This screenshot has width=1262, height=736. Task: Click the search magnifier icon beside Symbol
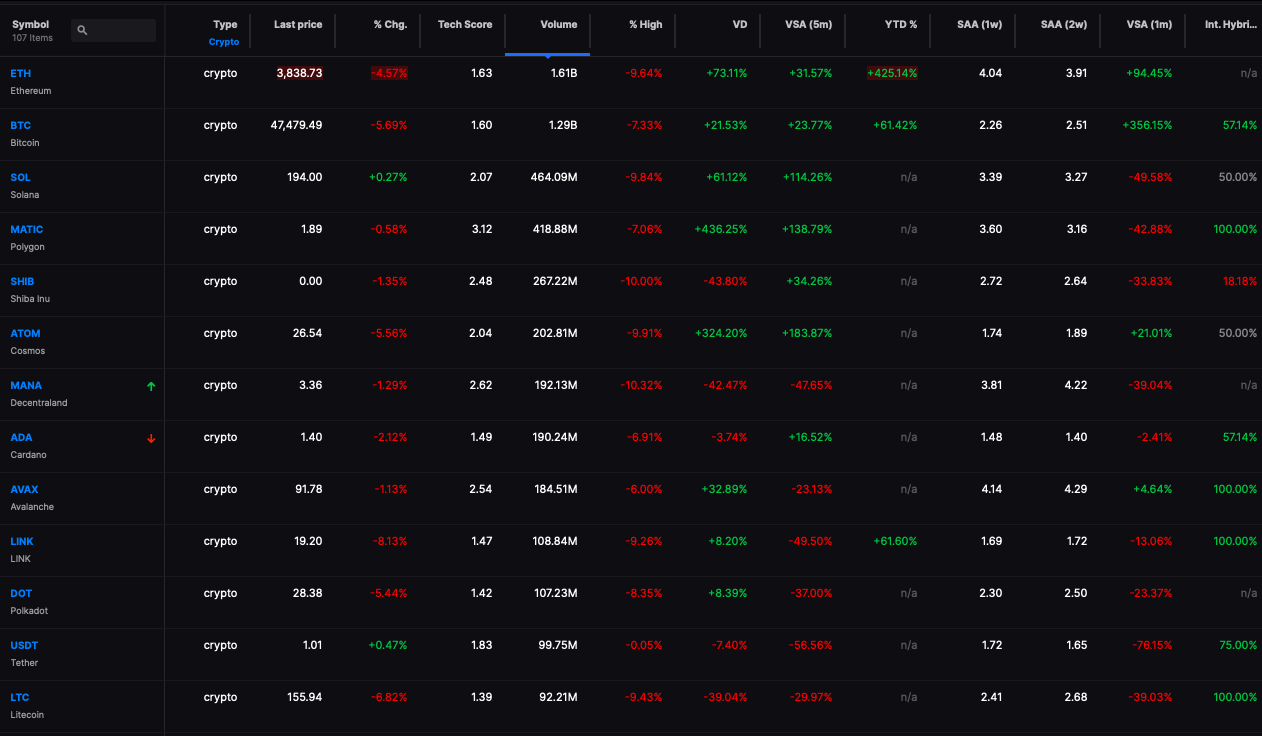coord(82,31)
